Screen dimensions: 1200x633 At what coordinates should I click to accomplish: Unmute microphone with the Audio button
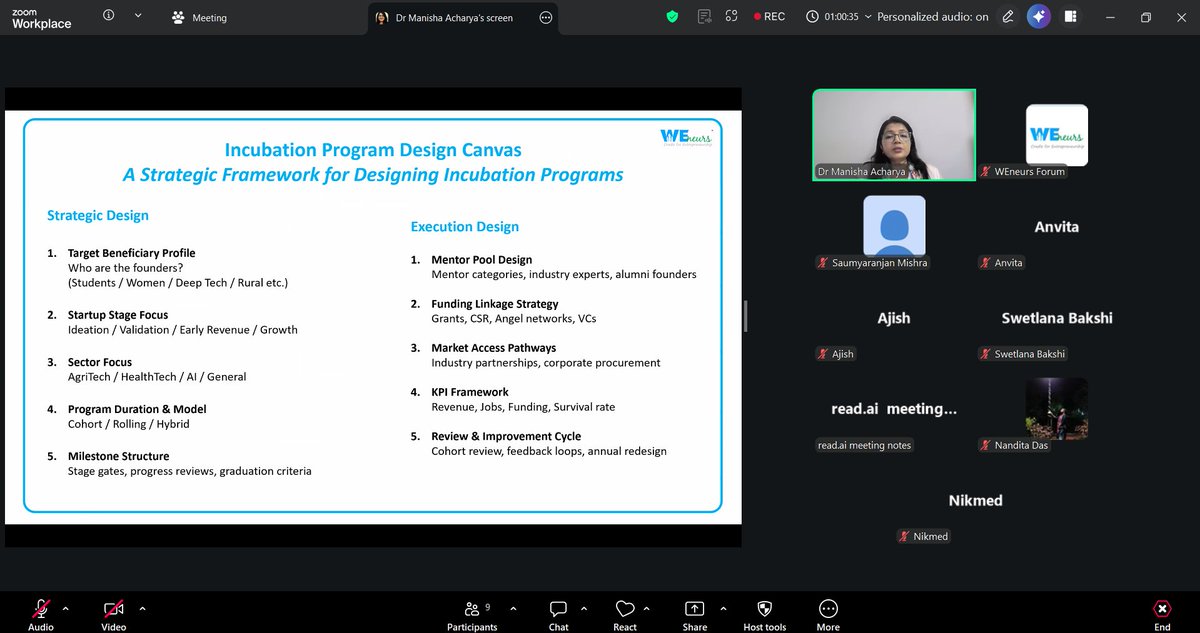pos(41,614)
